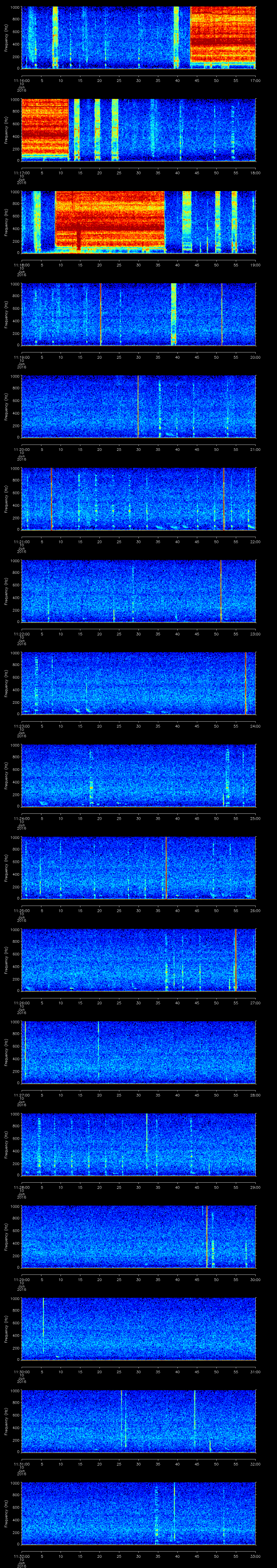The height and width of the screenshot is (1568, 277).
Task: Click the "17:00" end time label
Action: click(255, 80)
